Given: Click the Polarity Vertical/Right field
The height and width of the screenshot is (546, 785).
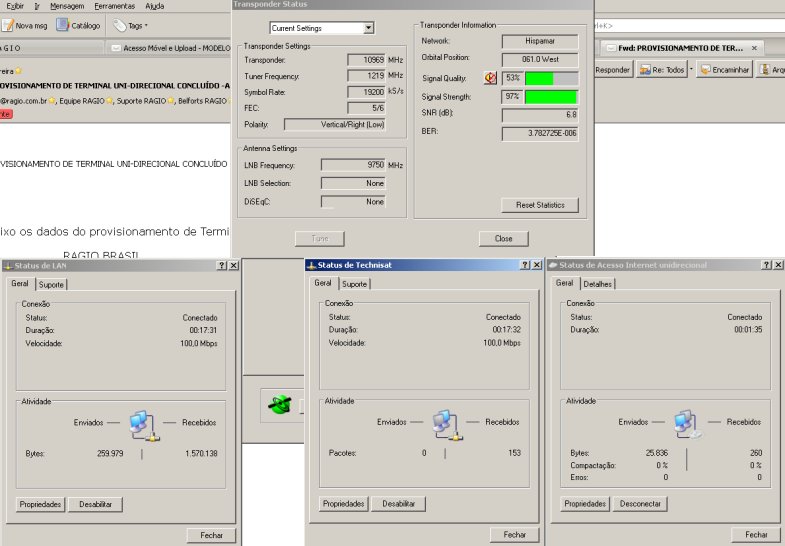Looking at the screenshot, I should (334, 124).
